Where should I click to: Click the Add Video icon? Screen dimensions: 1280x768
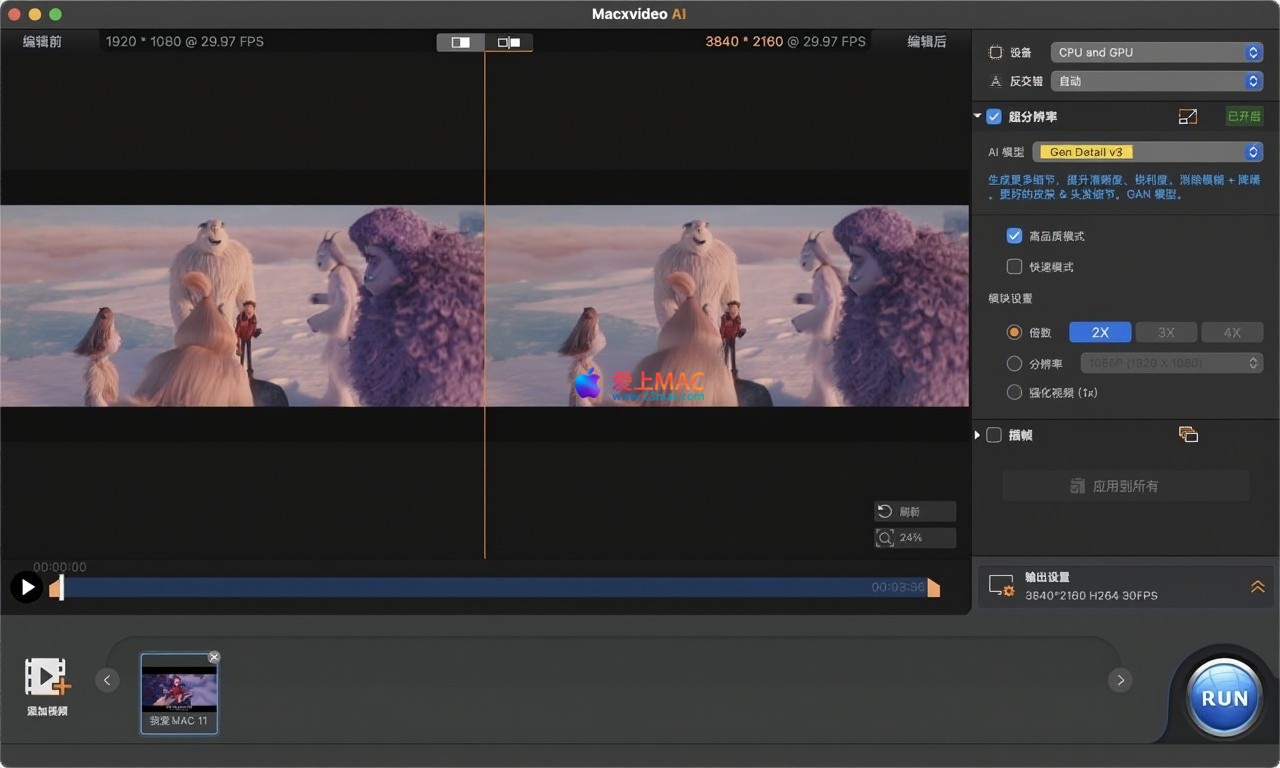[47, 678]
